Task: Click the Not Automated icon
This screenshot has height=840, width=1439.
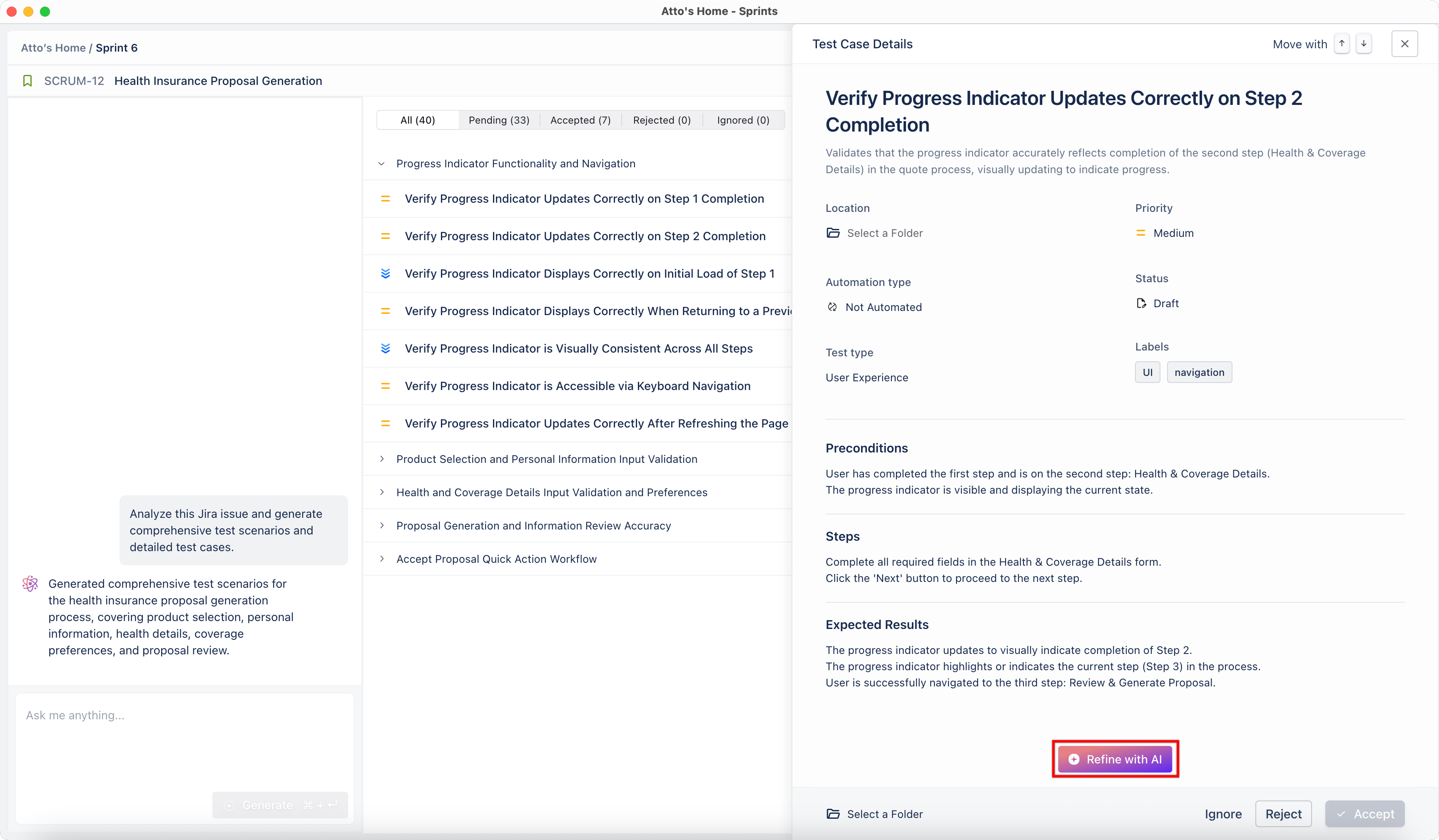Action: tap(832, 307)
